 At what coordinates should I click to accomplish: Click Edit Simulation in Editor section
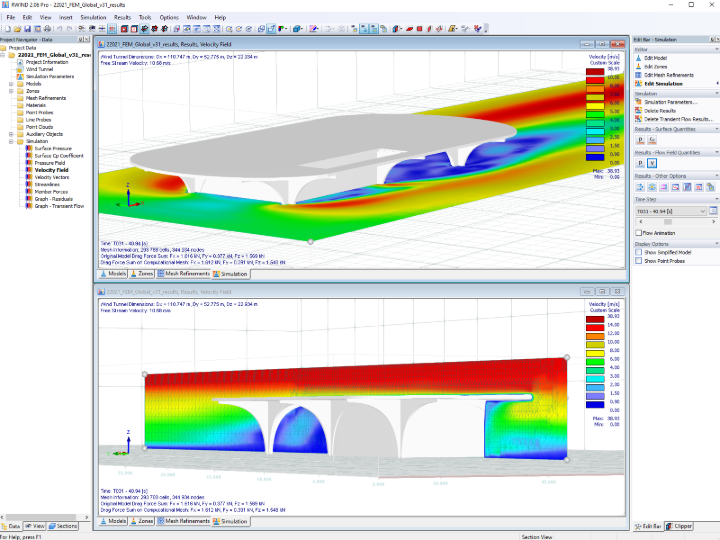(663, 84)
